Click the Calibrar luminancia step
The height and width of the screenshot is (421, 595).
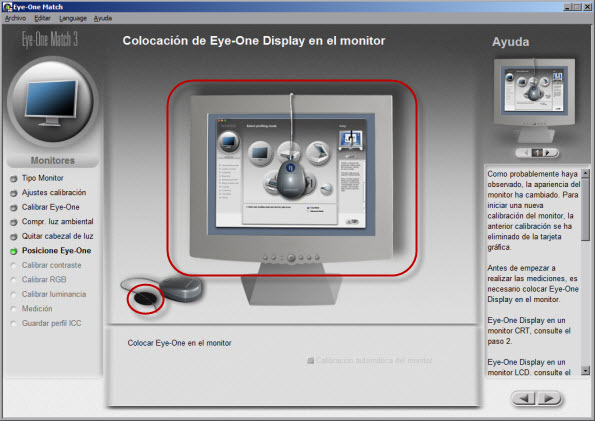(x=54, y=294)
